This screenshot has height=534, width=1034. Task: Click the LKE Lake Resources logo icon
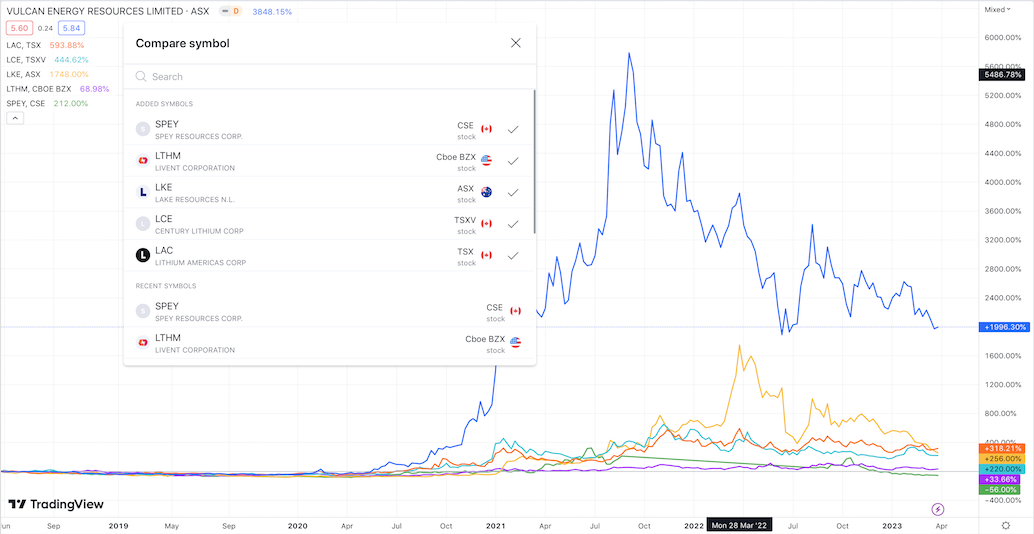(x=143, y=192)
